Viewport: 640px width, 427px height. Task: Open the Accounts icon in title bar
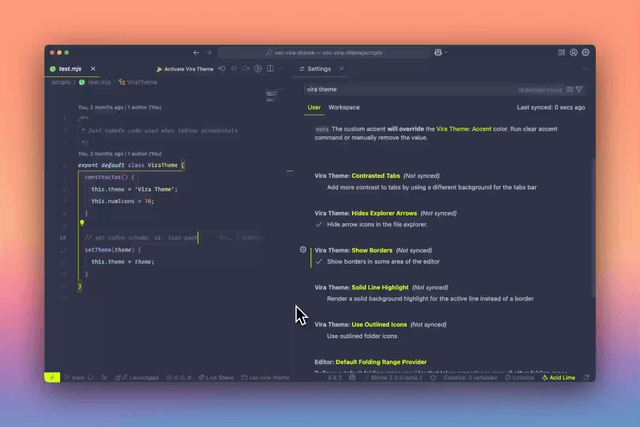point(573,52)
